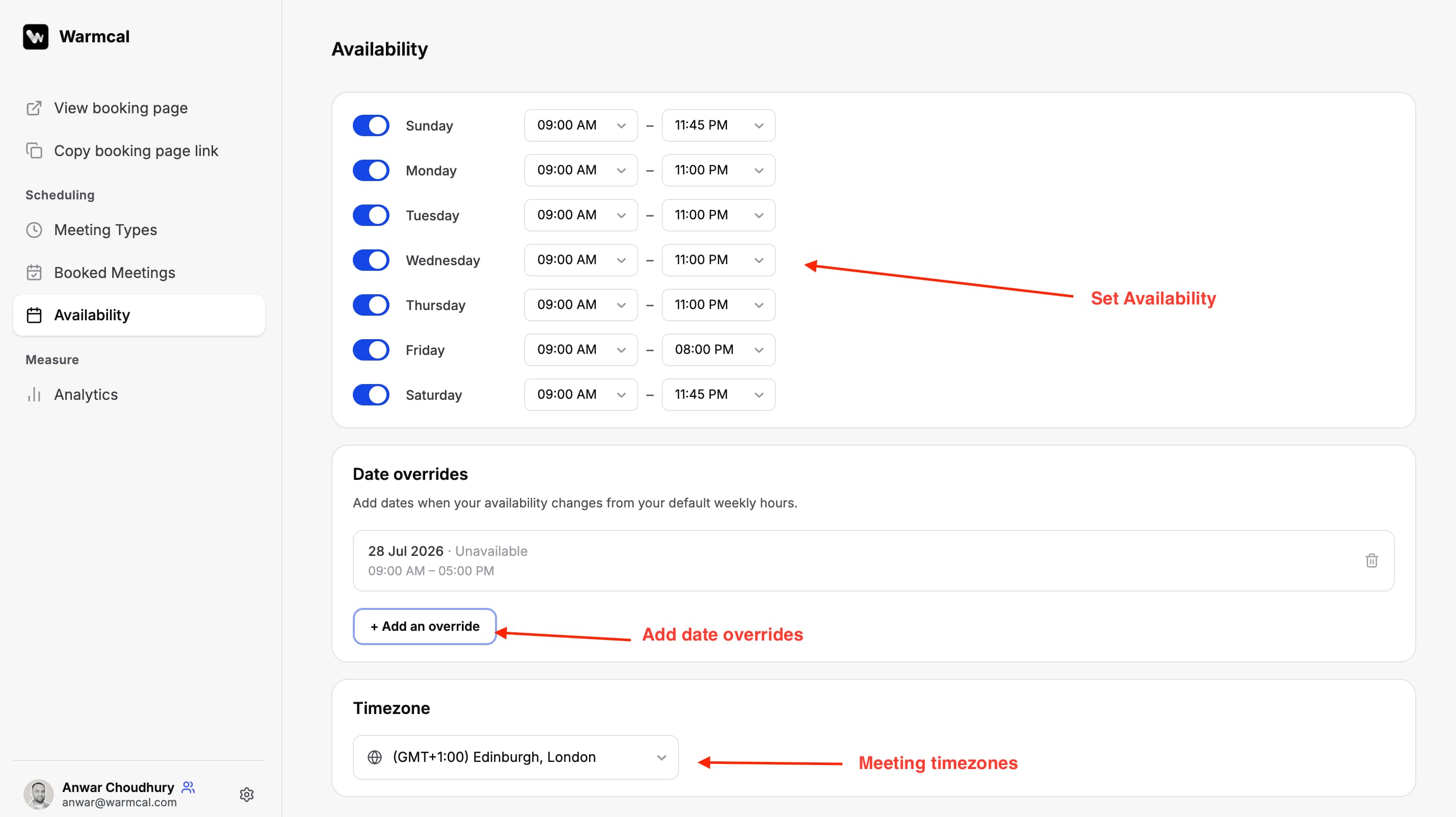1456x817 pixels.
Task: Expand Friday start time dropdown
Action: 581,350
